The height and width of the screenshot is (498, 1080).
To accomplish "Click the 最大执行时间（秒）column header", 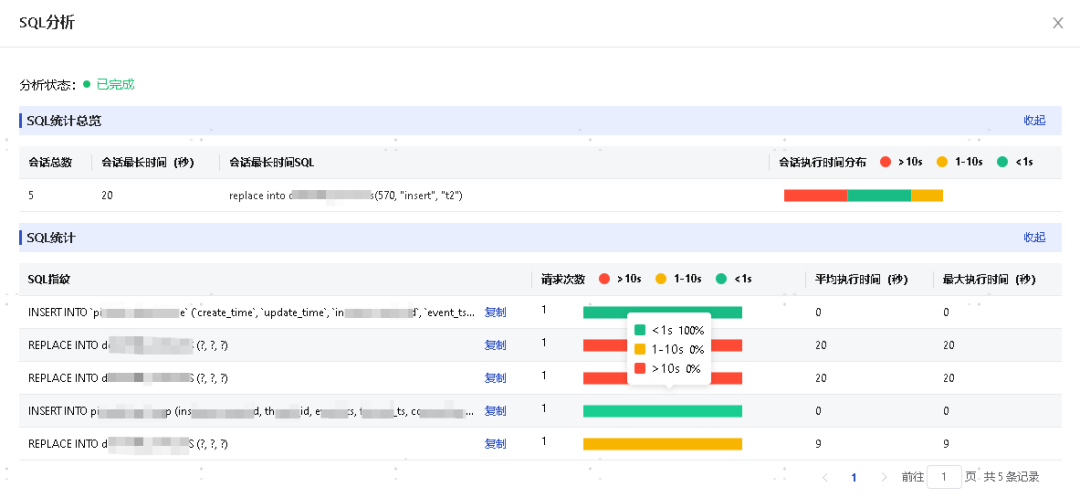I will click(988, 279).
